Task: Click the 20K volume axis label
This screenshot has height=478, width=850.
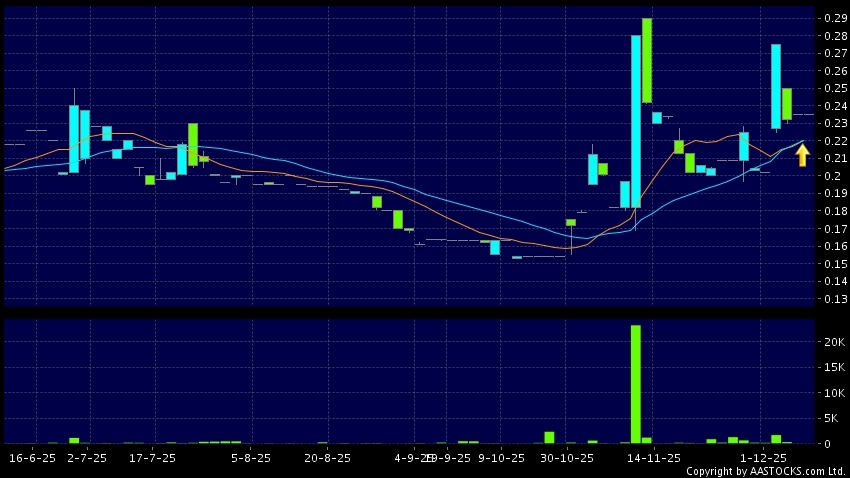Action: [x=833, y=342]
